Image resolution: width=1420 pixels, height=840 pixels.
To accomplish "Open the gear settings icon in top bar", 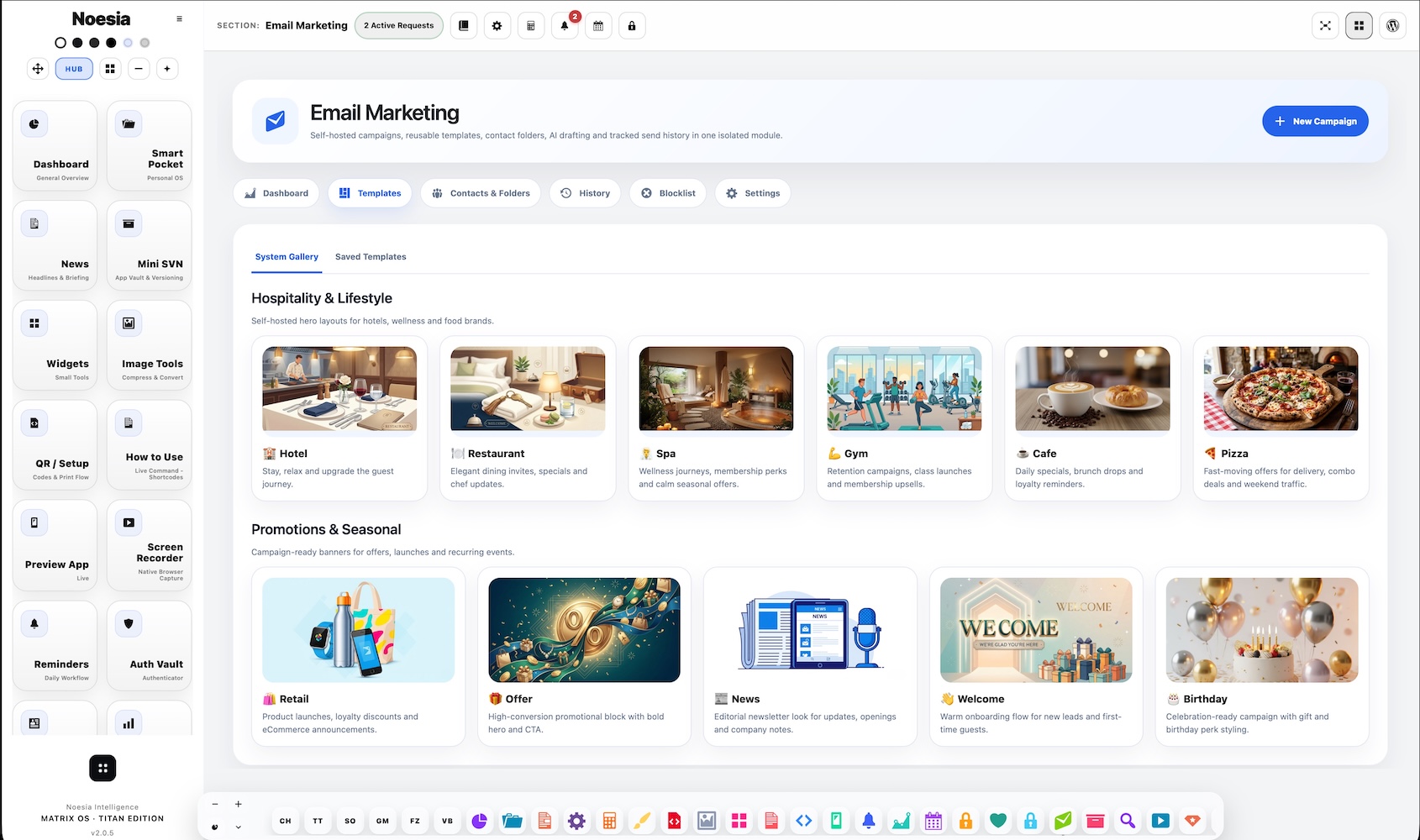I will [x=497, y=26].
